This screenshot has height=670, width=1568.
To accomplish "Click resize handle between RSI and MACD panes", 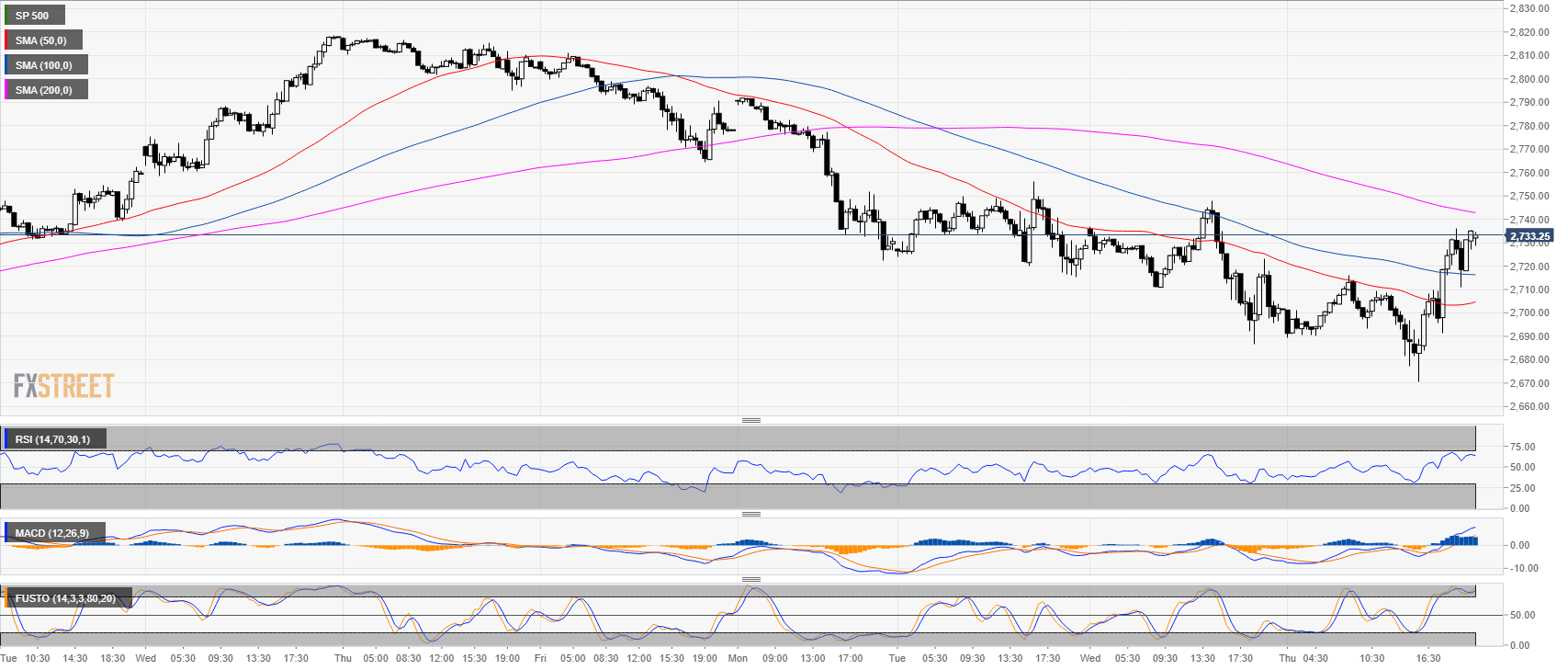I will pos(750,514).
